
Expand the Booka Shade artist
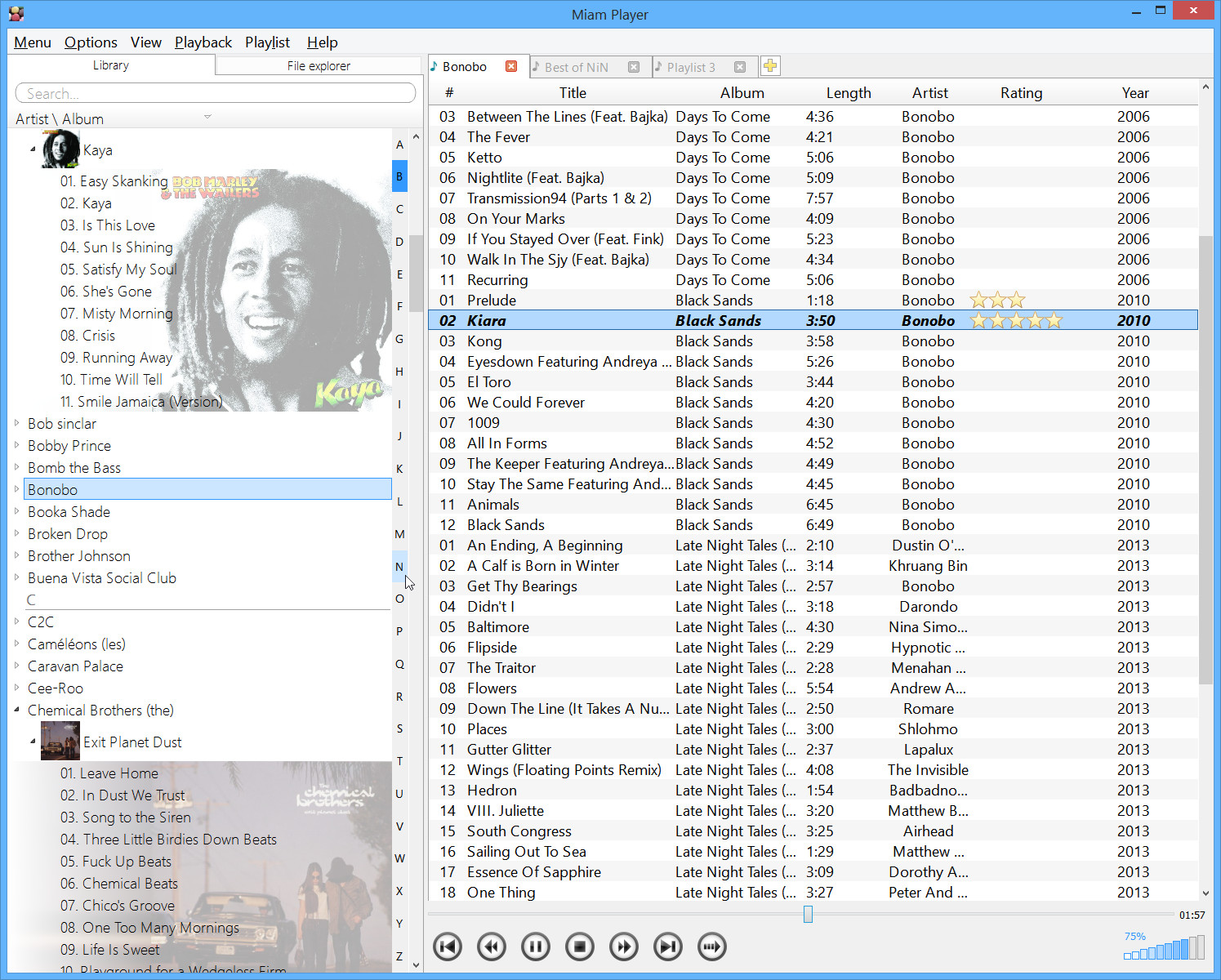[16, 510]
